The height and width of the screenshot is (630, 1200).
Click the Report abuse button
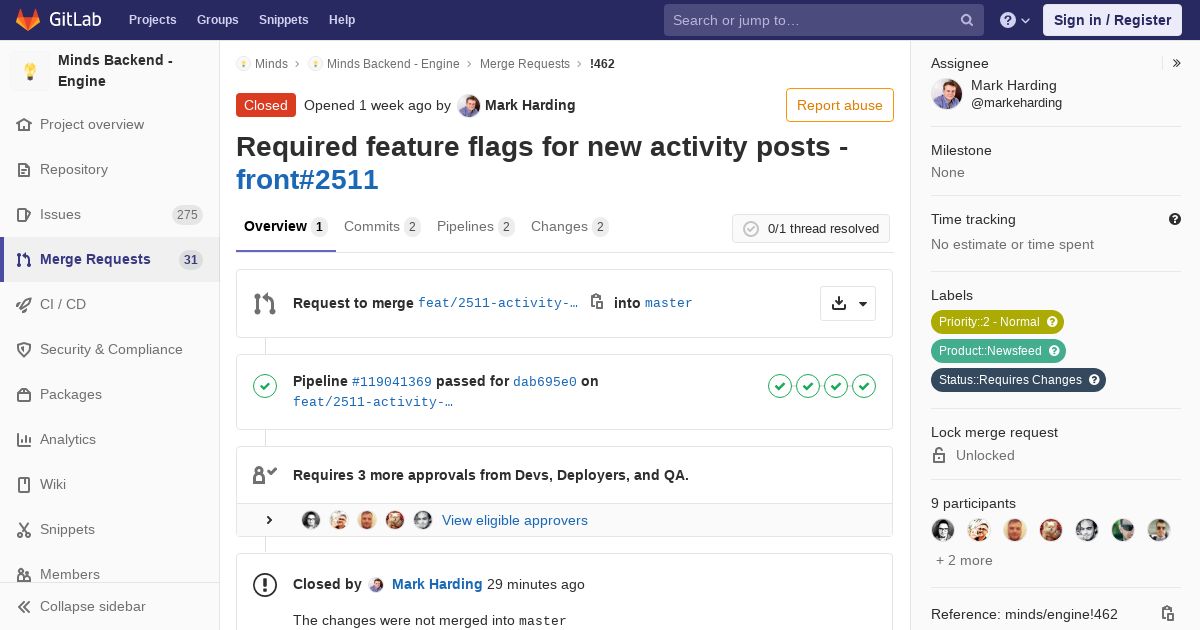839,105
